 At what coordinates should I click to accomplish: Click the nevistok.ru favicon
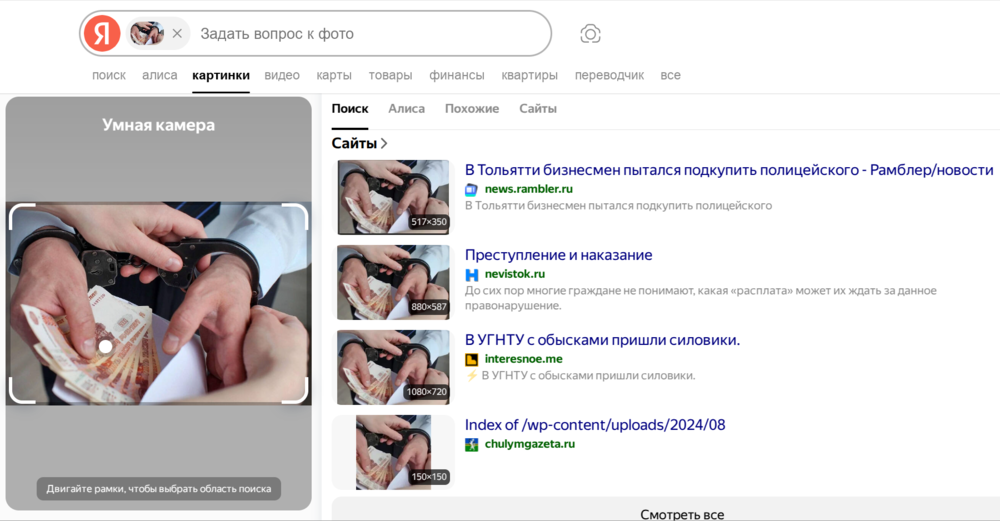(472, 274)
